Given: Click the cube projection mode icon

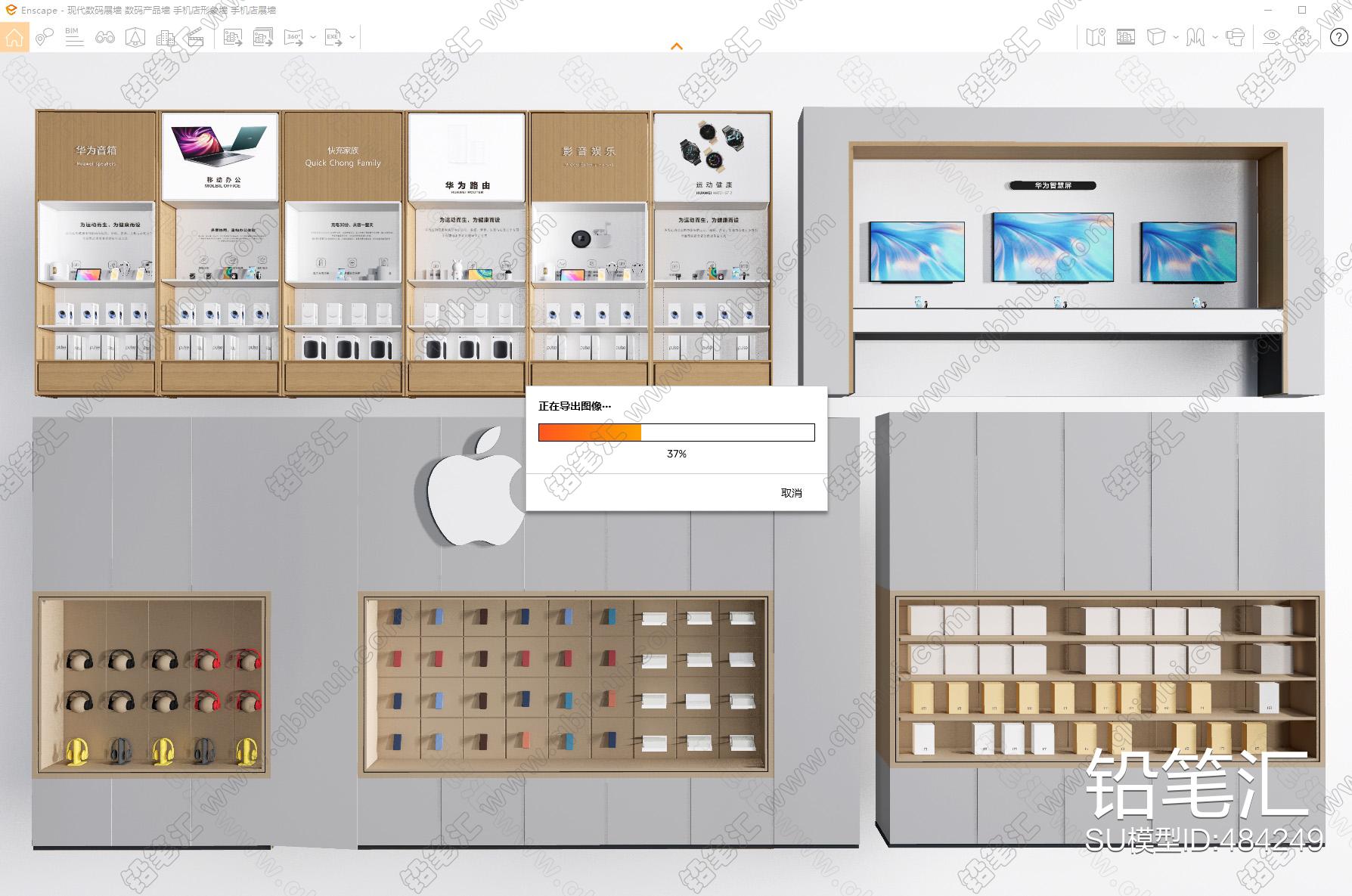Looking at the screenshot, I should 1155,37.
